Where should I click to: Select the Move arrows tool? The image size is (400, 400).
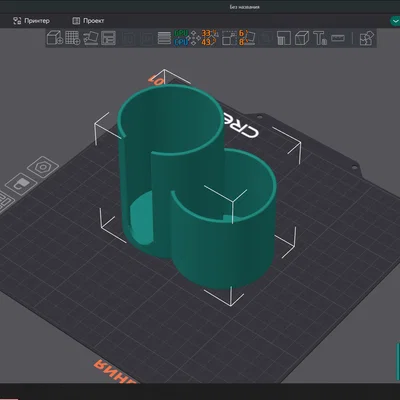[x=194, y=38]
